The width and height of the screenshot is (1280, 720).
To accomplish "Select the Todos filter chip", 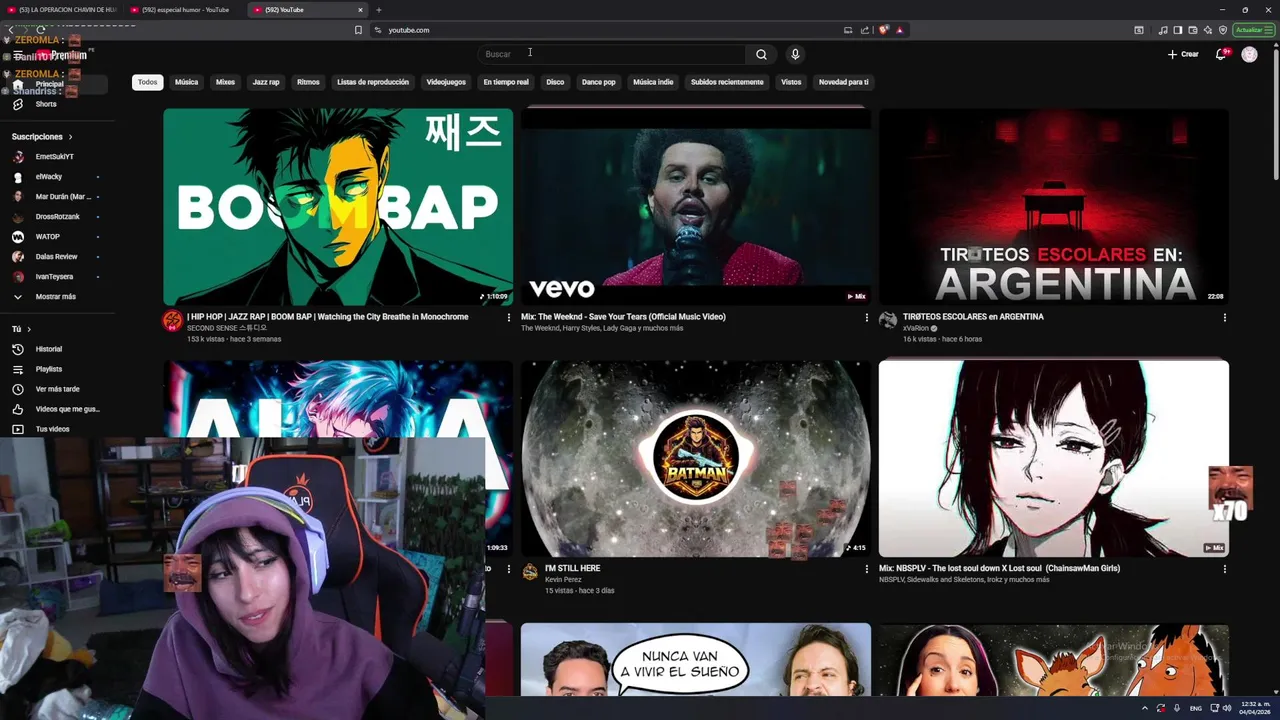I will pyautogui.click(x=148, y=82).
